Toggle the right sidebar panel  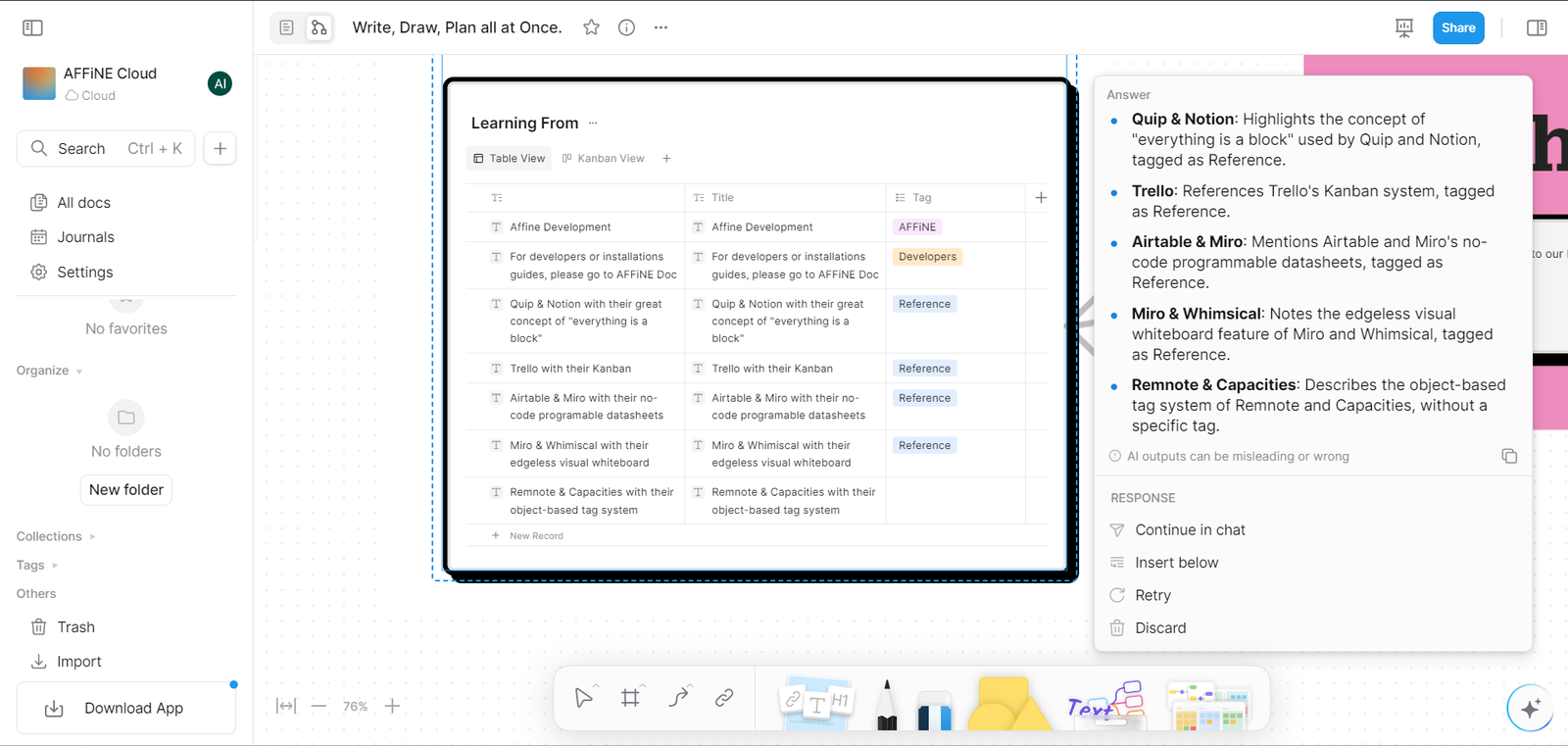[x=1537, y=27]
